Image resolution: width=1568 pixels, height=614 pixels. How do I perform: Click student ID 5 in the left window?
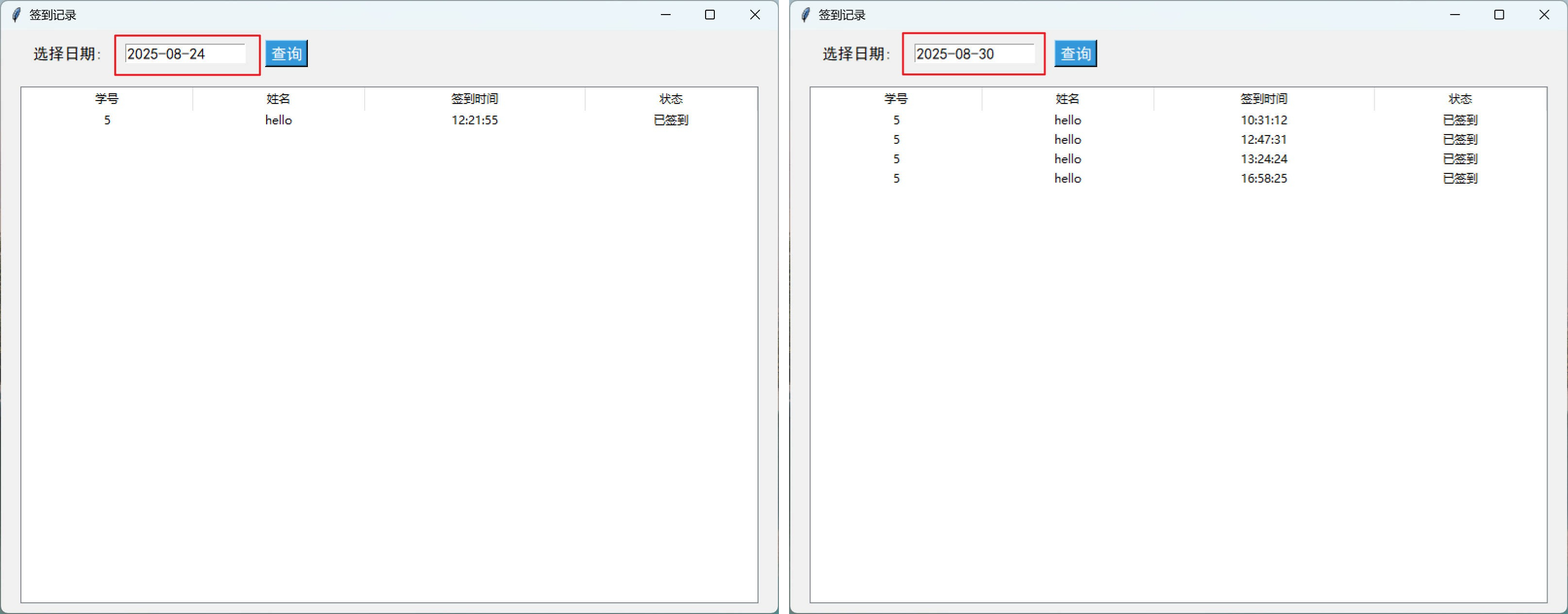coord(107,120)
